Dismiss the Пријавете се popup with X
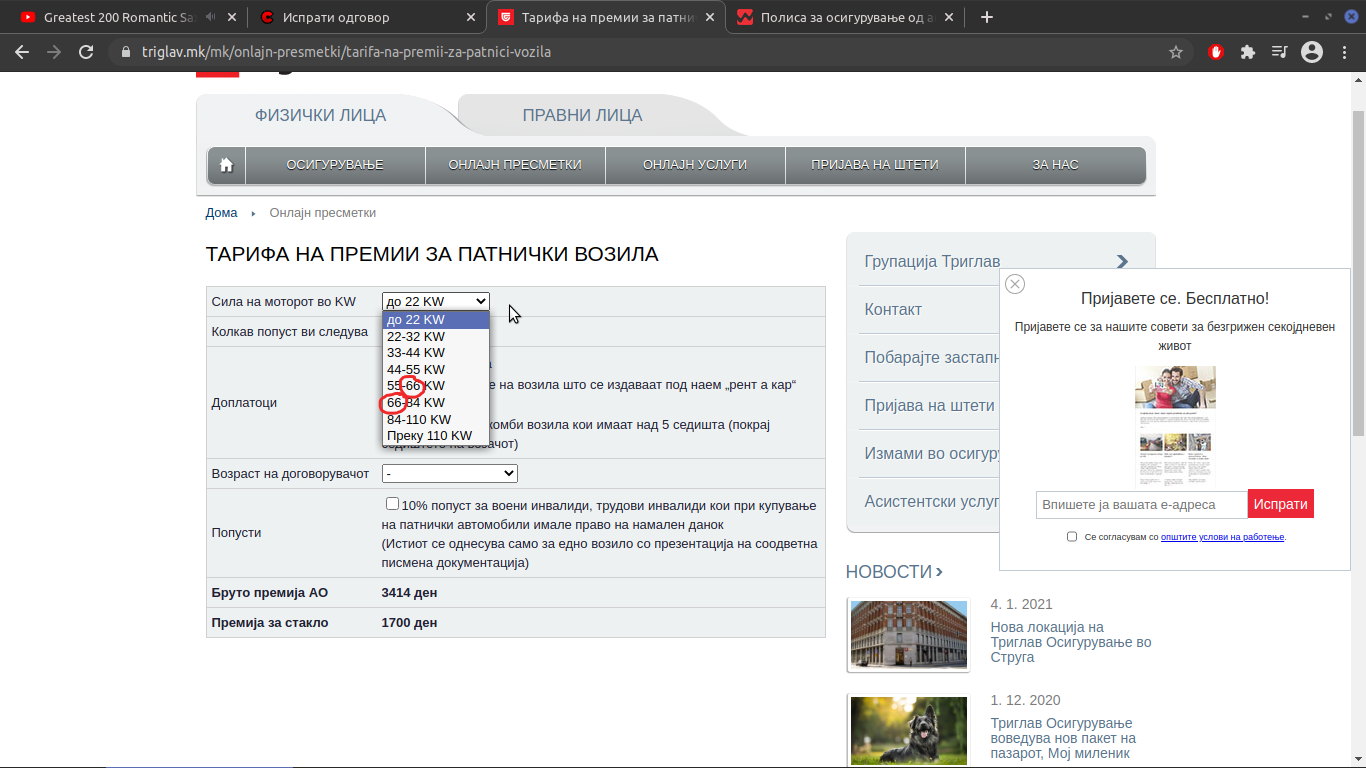The image size is (1366, 768). [1015, 284]
